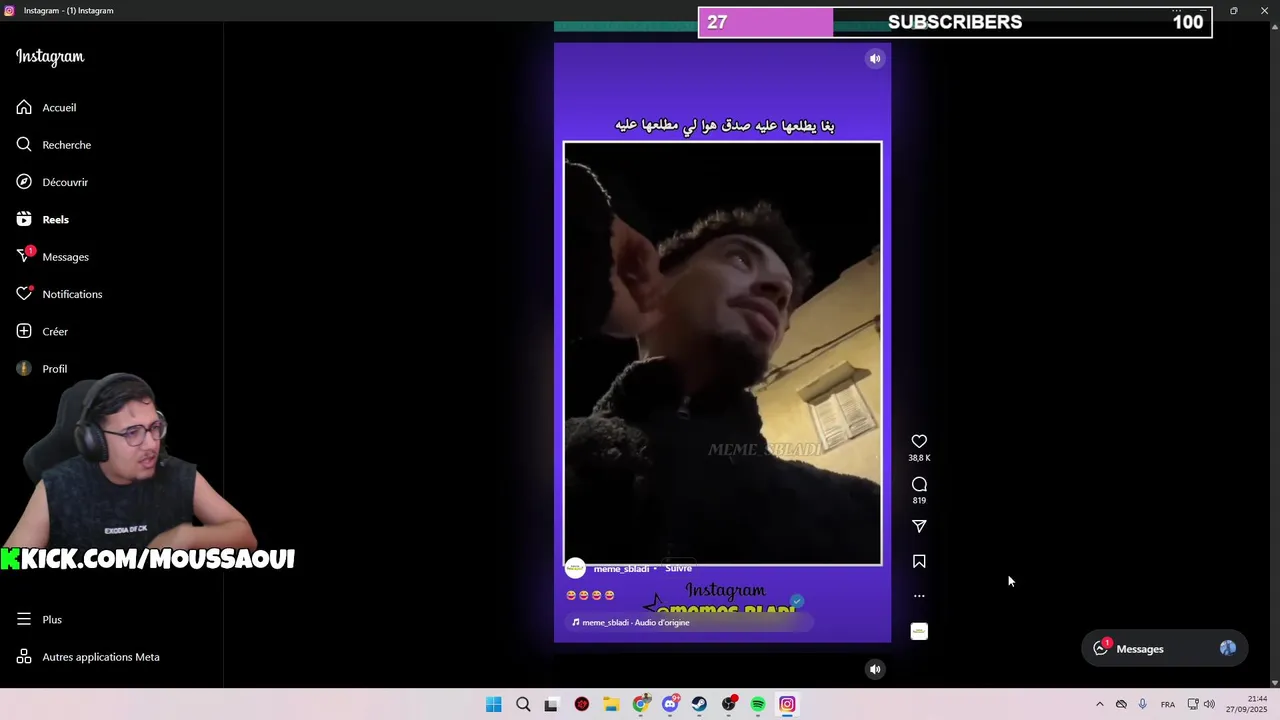
Task: Click the meme_sbladi profile picture
Action: coord(575,568)
